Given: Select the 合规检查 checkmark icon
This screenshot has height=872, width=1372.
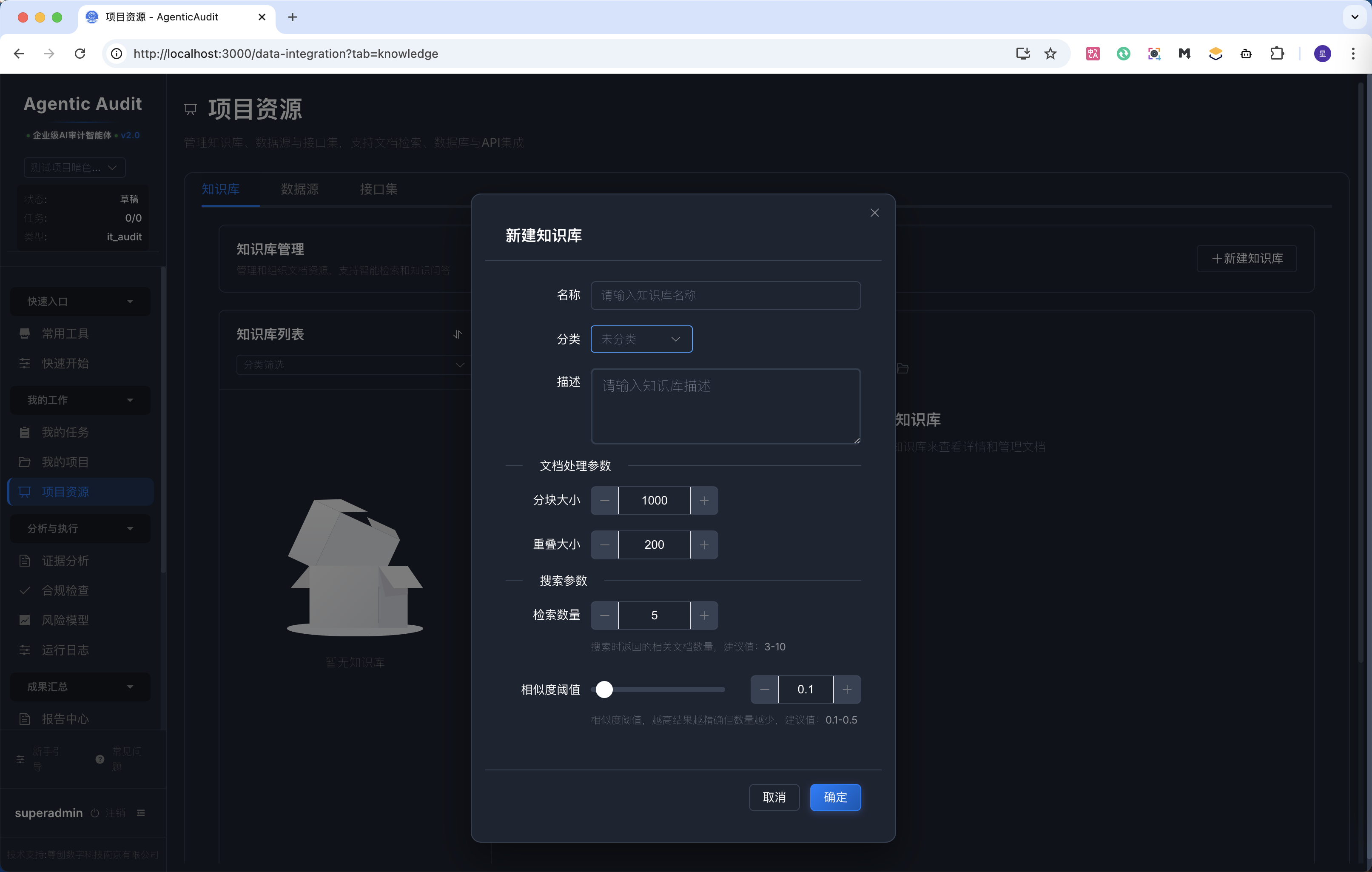Looking at the screenshot, I should [25, 590].
